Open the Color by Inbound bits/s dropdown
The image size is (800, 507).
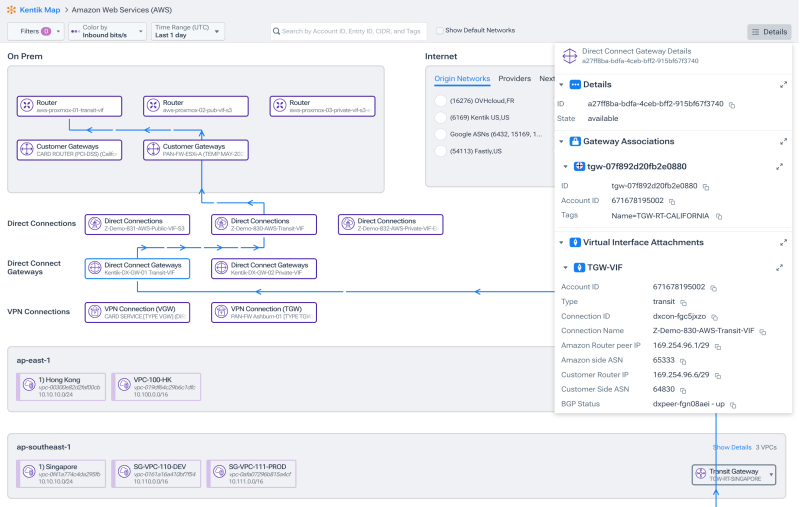[108, 31]
